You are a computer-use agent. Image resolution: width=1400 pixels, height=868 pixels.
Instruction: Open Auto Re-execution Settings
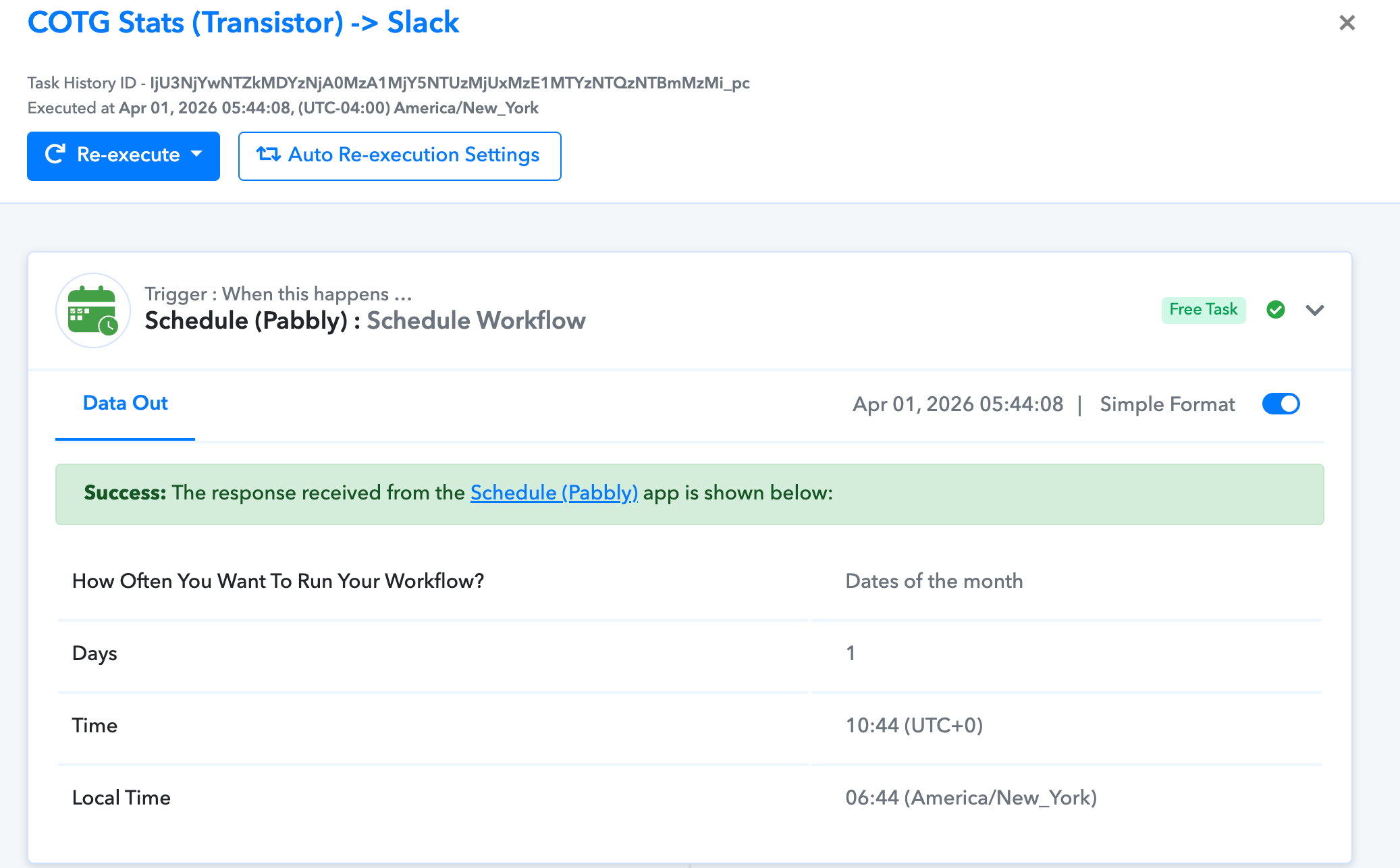[400, 156]
